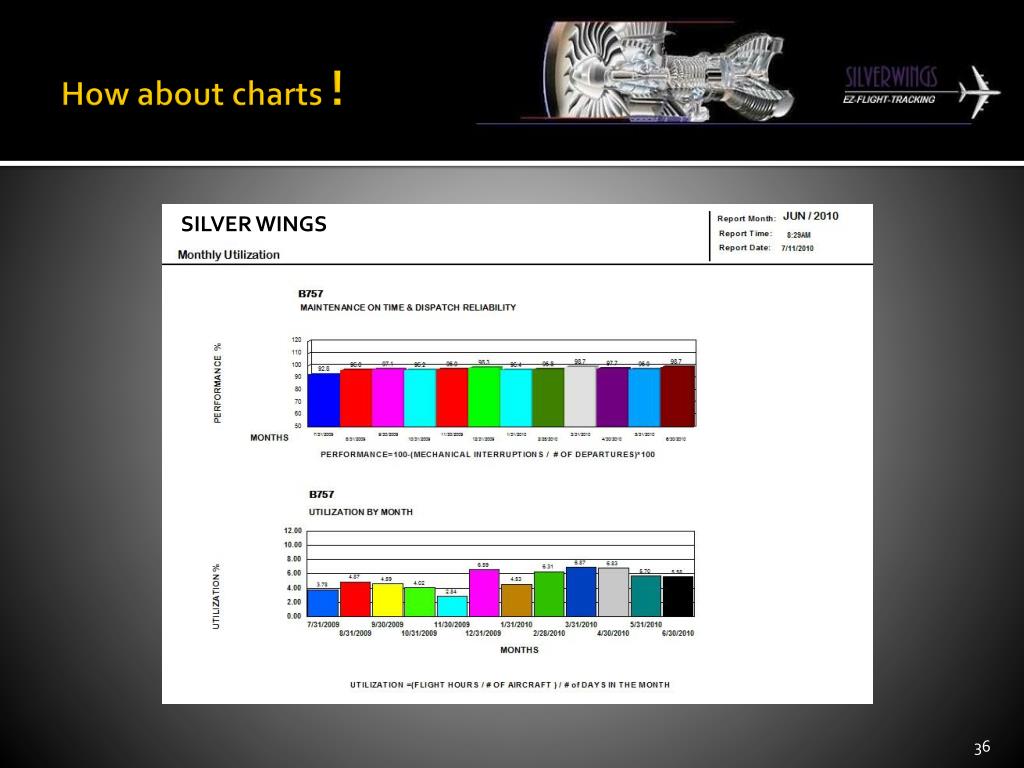Click the 3.79 value above the blue bar

point(322,584)
